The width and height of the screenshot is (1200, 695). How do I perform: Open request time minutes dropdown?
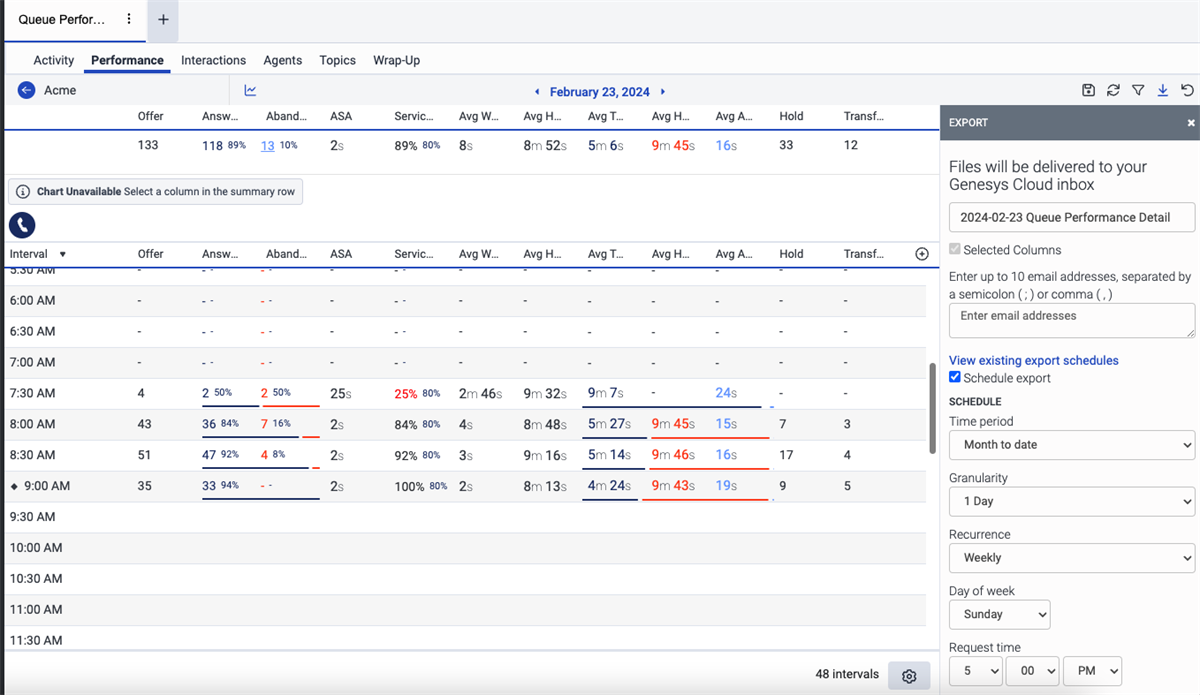pos(1033,671)
